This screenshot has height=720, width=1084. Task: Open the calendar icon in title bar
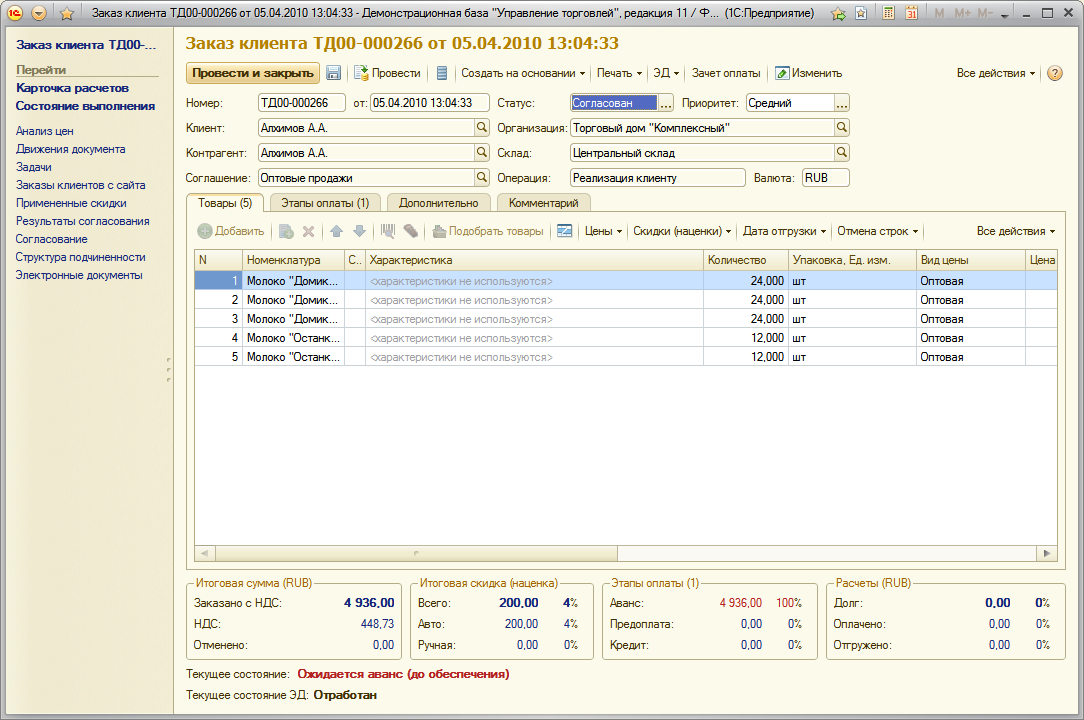tap(911, 14)
